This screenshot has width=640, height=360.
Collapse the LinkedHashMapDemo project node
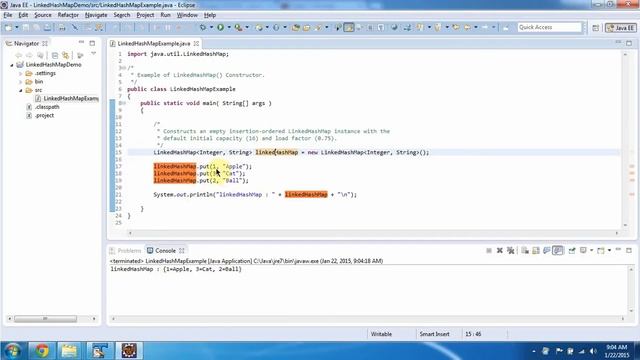(x=12, y=65)
